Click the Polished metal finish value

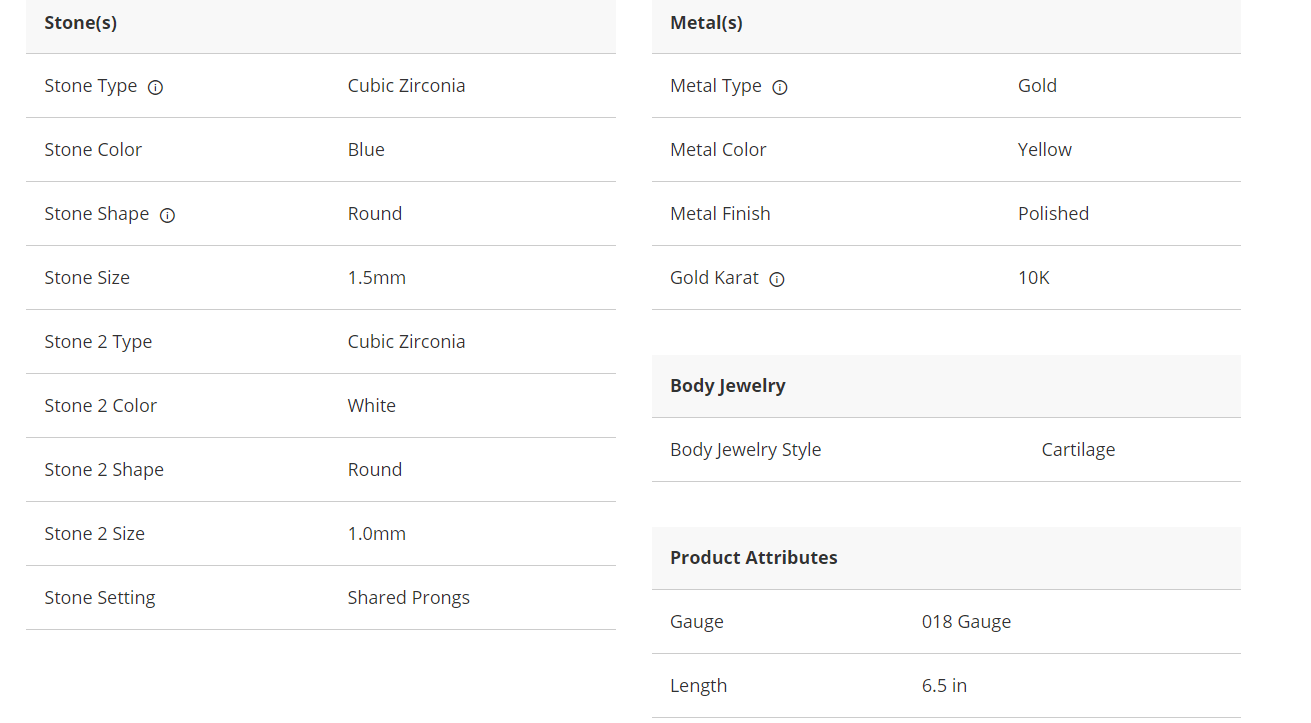click(1053, 214)
